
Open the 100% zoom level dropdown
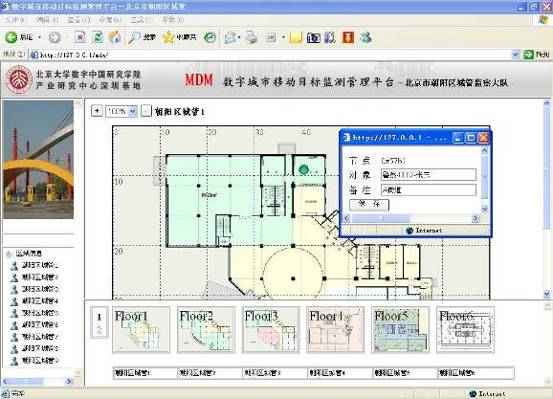point(121,111)
